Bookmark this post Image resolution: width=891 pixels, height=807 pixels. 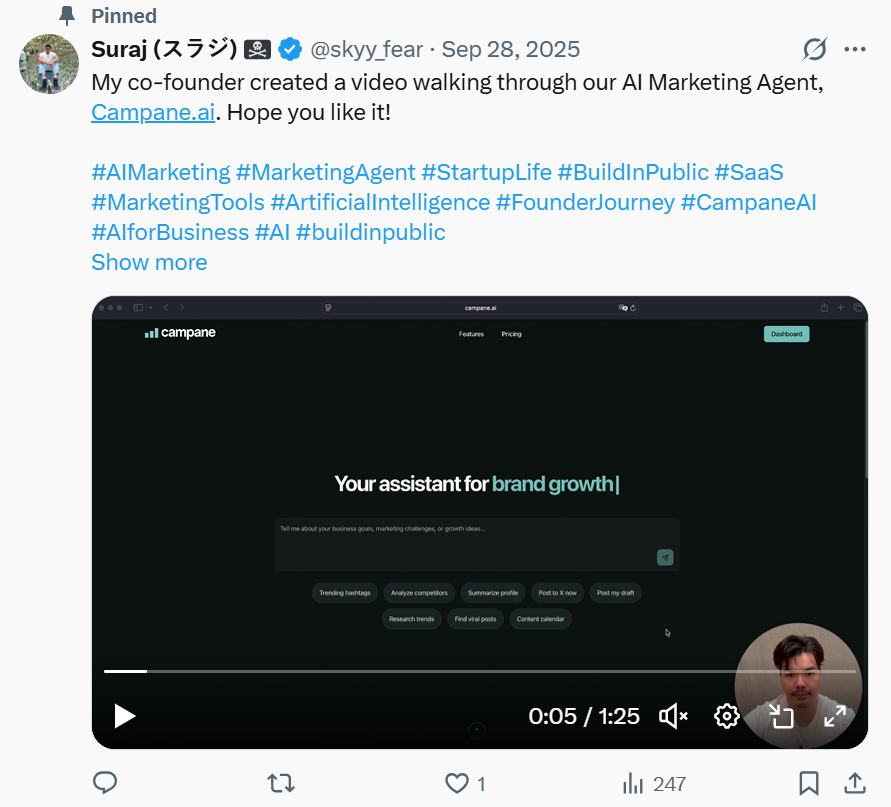(809, 783)
